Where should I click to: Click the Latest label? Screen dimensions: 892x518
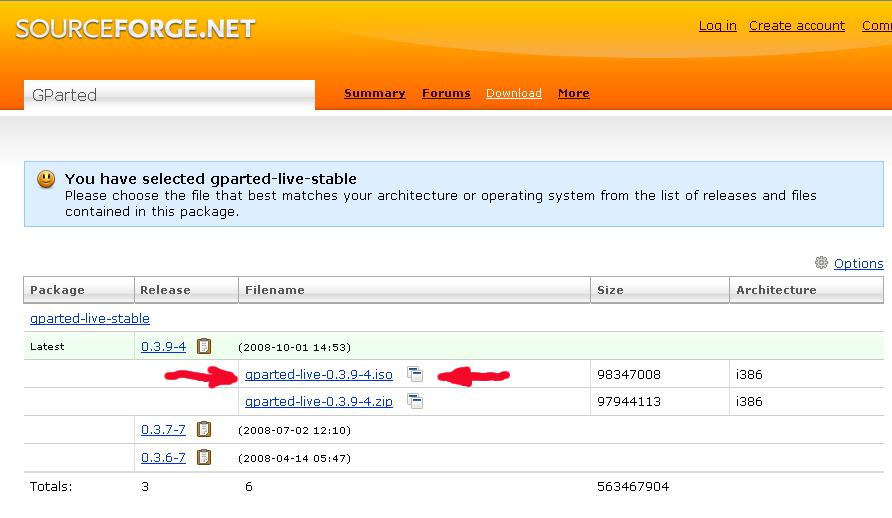(47, 347)
